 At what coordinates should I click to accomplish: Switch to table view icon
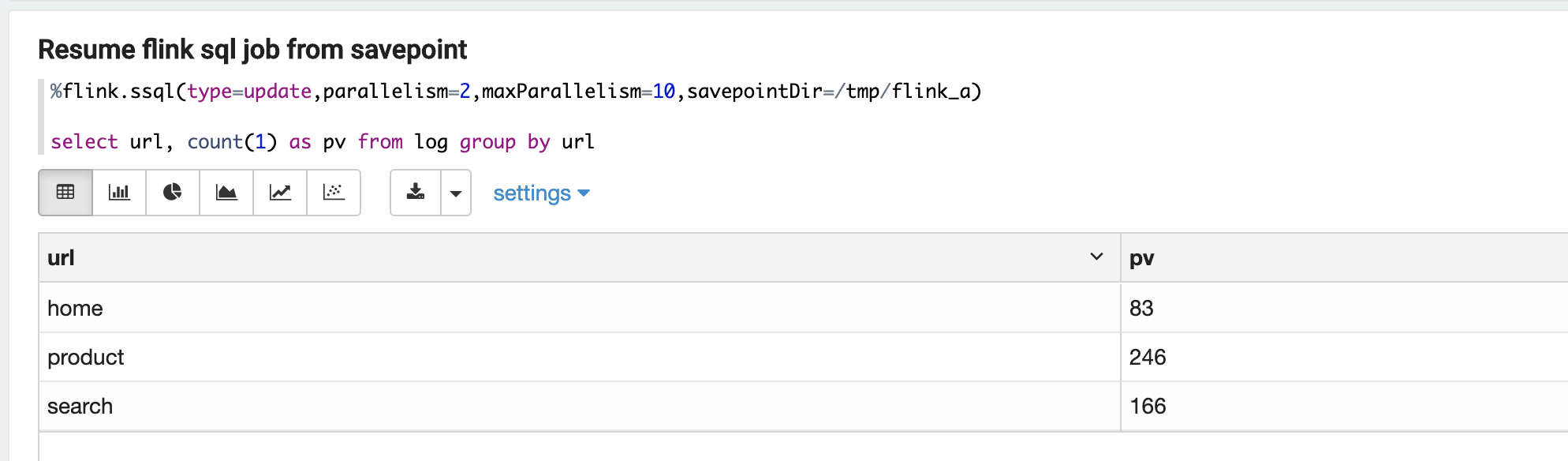65,193
